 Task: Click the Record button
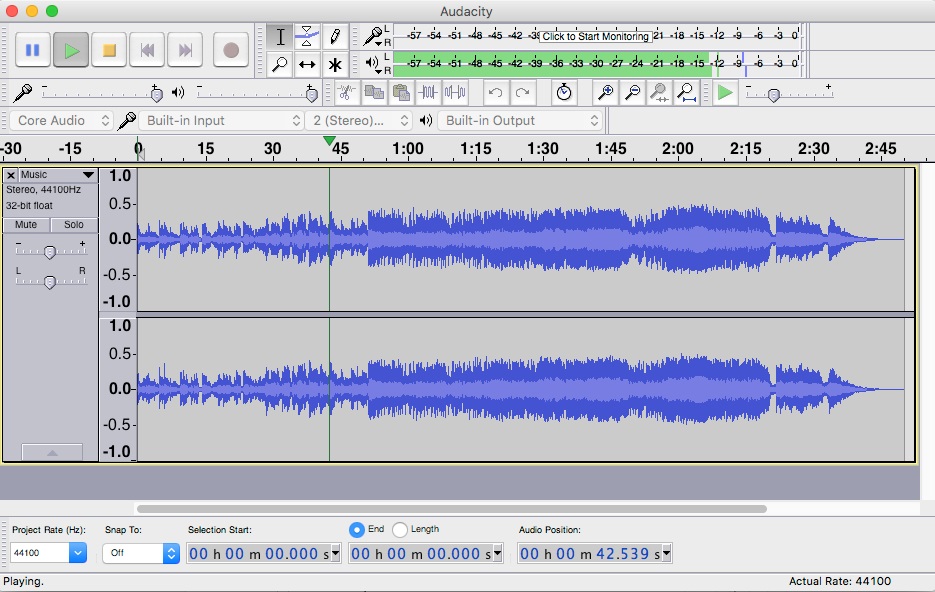[x=231, y=50]
